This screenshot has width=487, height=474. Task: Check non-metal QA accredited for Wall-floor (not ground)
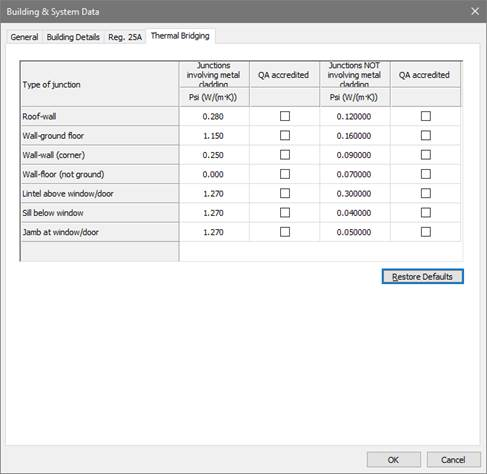426,174
